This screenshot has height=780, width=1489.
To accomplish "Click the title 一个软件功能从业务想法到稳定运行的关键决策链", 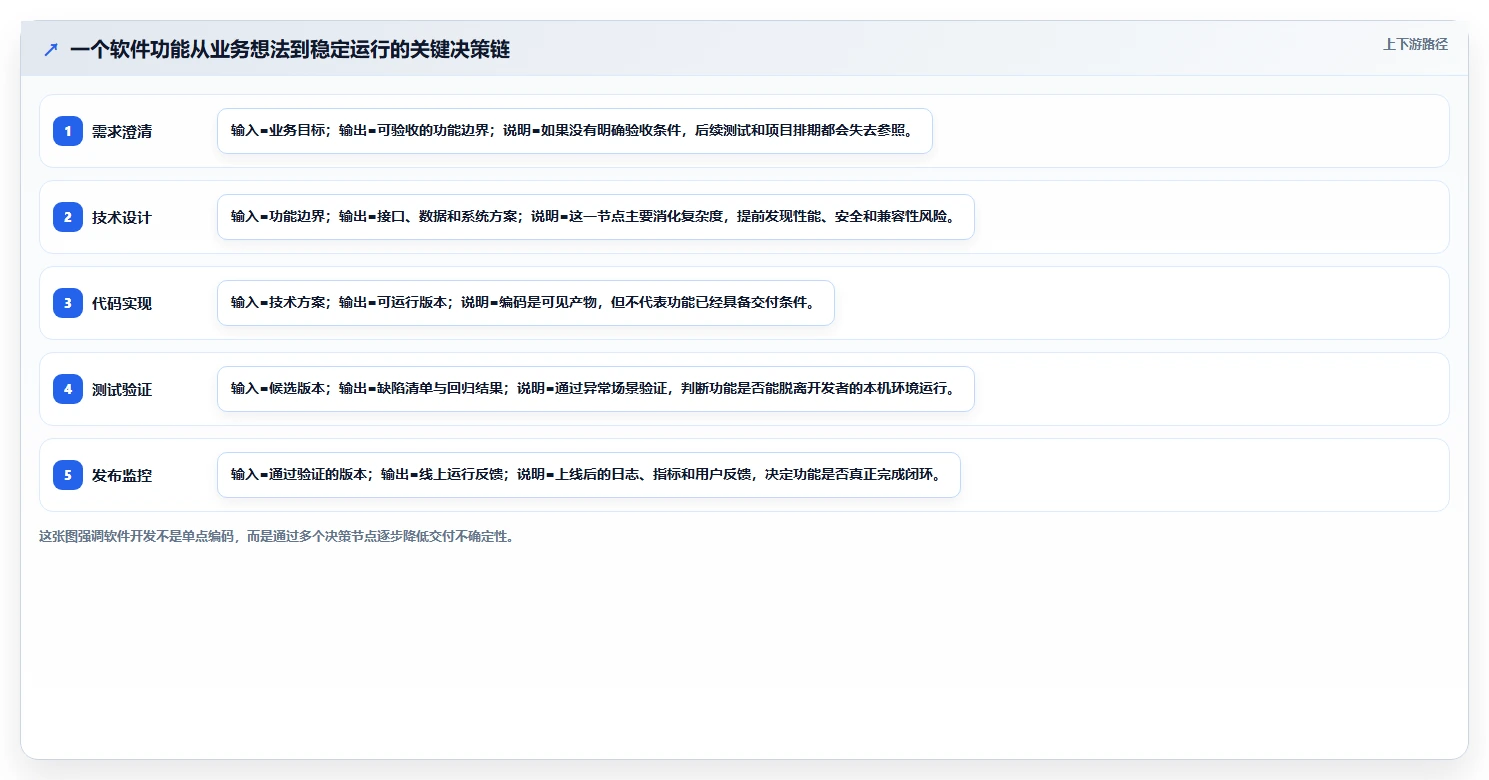I will click(x=290, y=49).
